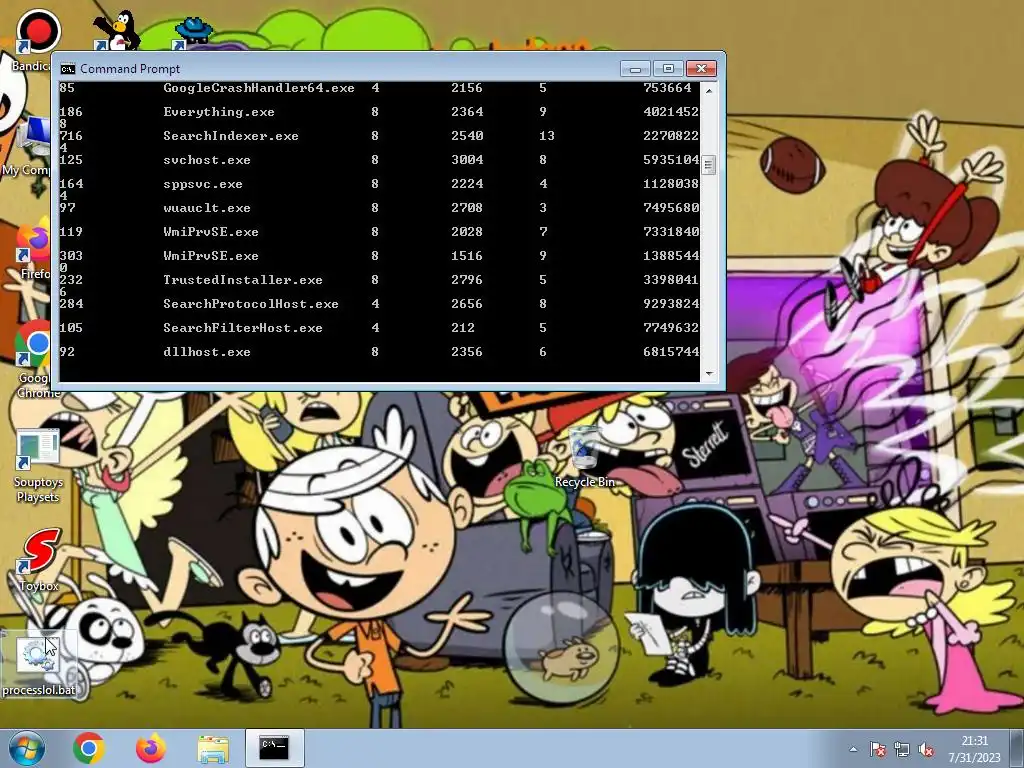This screenshot has height=768, width=1024.
Task: Click the muted volume tray icon
Action: click(926, 749)
